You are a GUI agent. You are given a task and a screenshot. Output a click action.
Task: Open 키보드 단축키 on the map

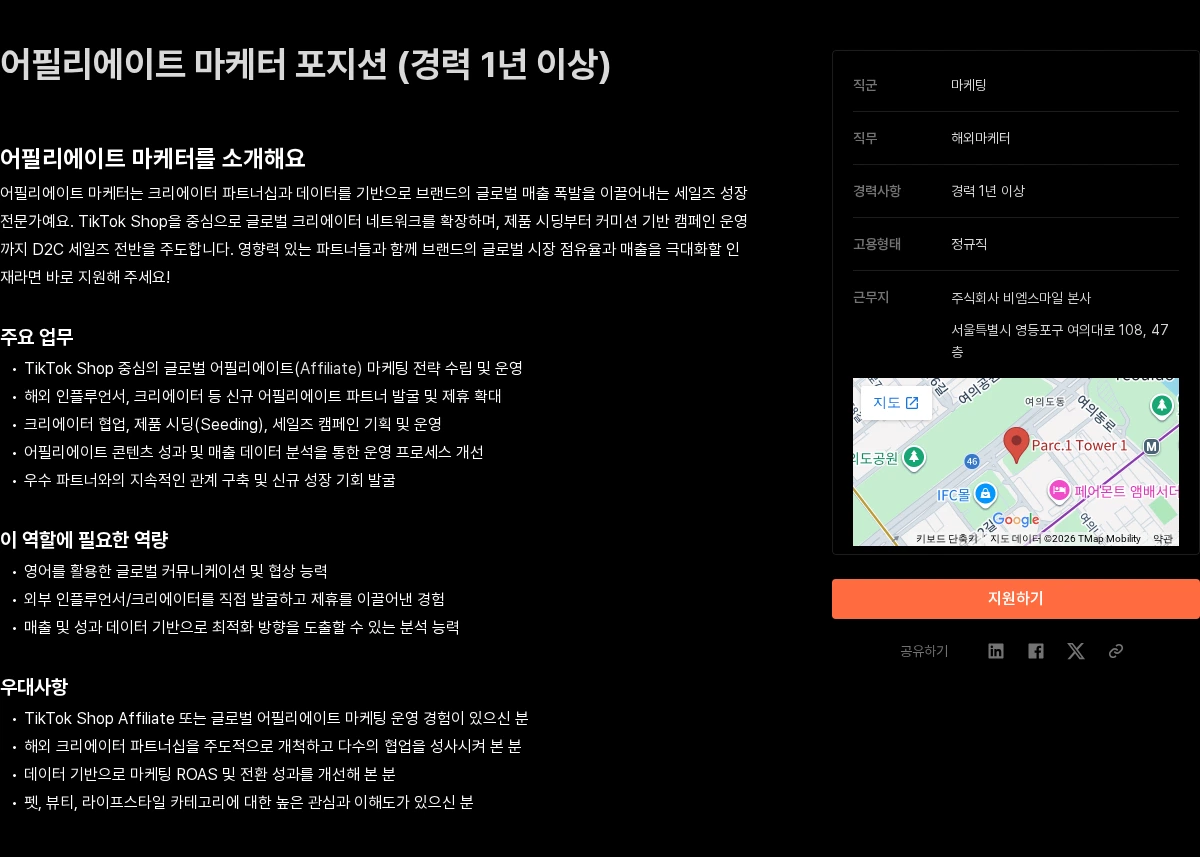tap(946, 539)
